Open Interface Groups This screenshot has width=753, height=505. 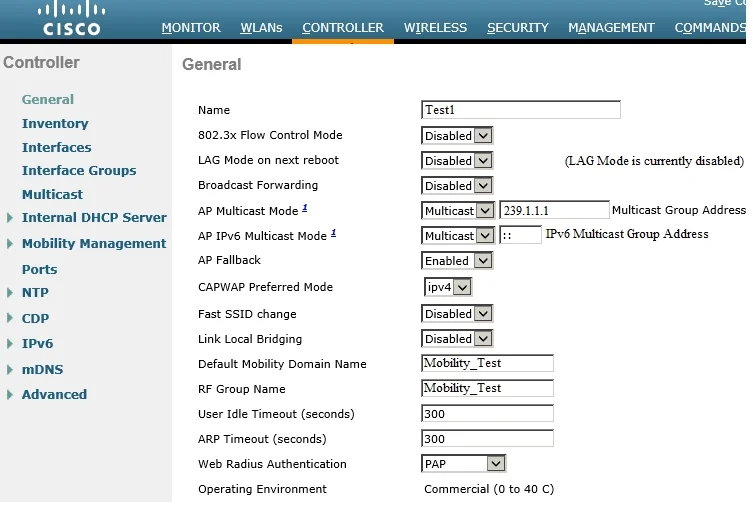pos(79,170)
